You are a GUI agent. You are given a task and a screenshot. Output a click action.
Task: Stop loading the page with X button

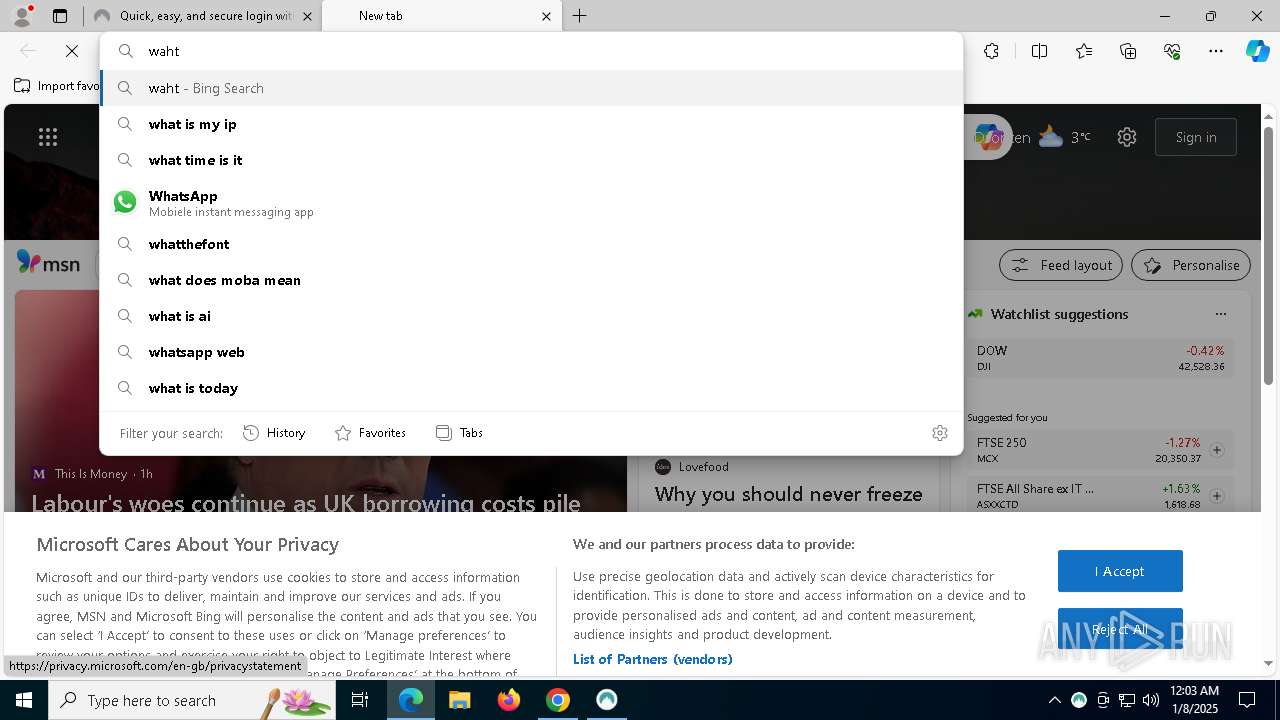[72, 51]
